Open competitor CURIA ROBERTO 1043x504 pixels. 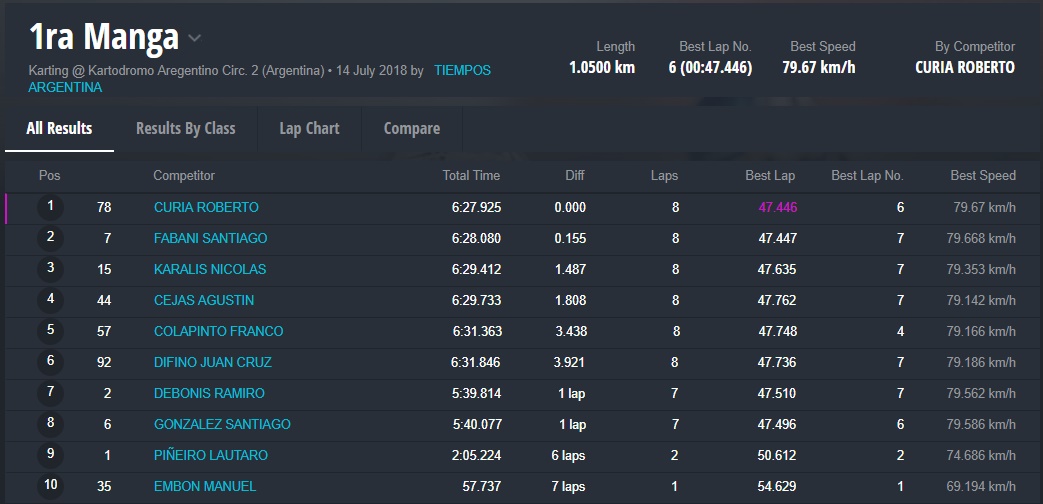pos(206,207)
